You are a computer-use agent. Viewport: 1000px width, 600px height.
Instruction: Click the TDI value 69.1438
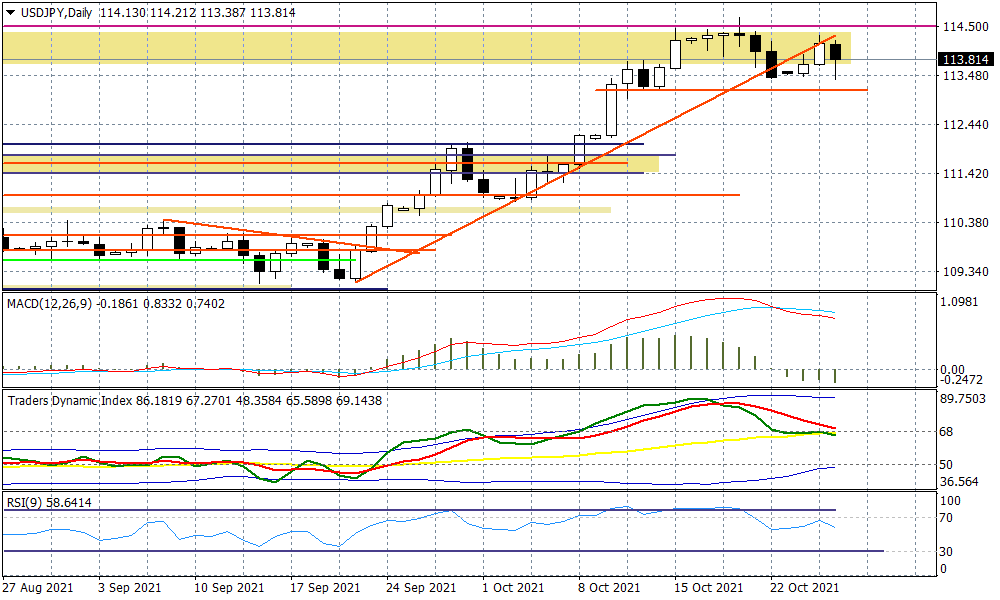pyautogui.click(x=358, y=400)
